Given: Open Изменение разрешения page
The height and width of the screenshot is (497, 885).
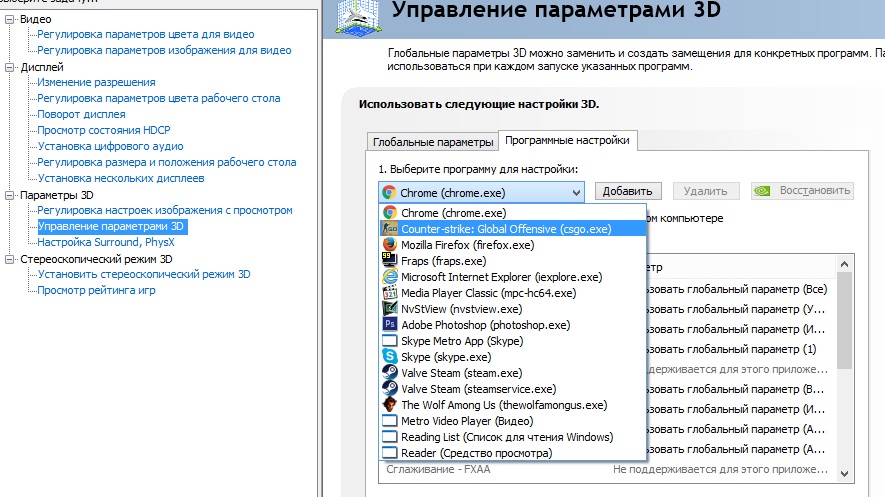Looking at the screenshot, I should pos(96,82).
